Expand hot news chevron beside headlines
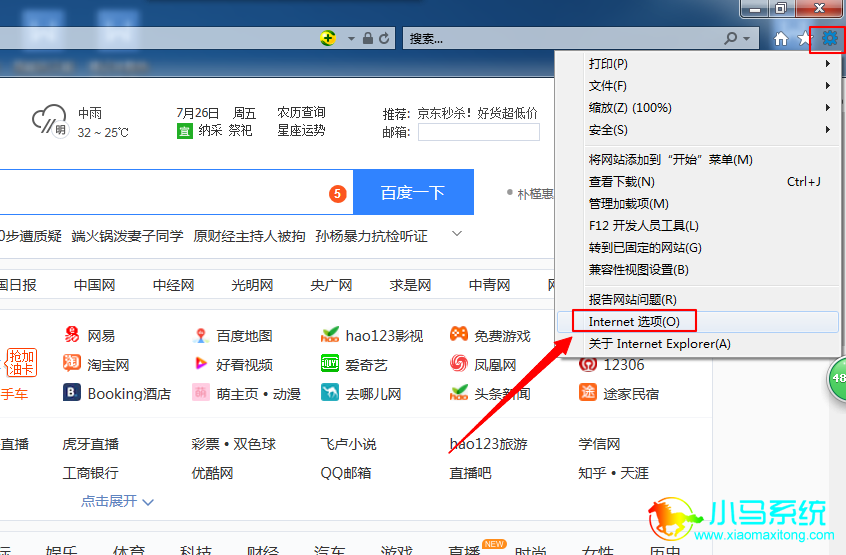 click(x=457, y=234)
